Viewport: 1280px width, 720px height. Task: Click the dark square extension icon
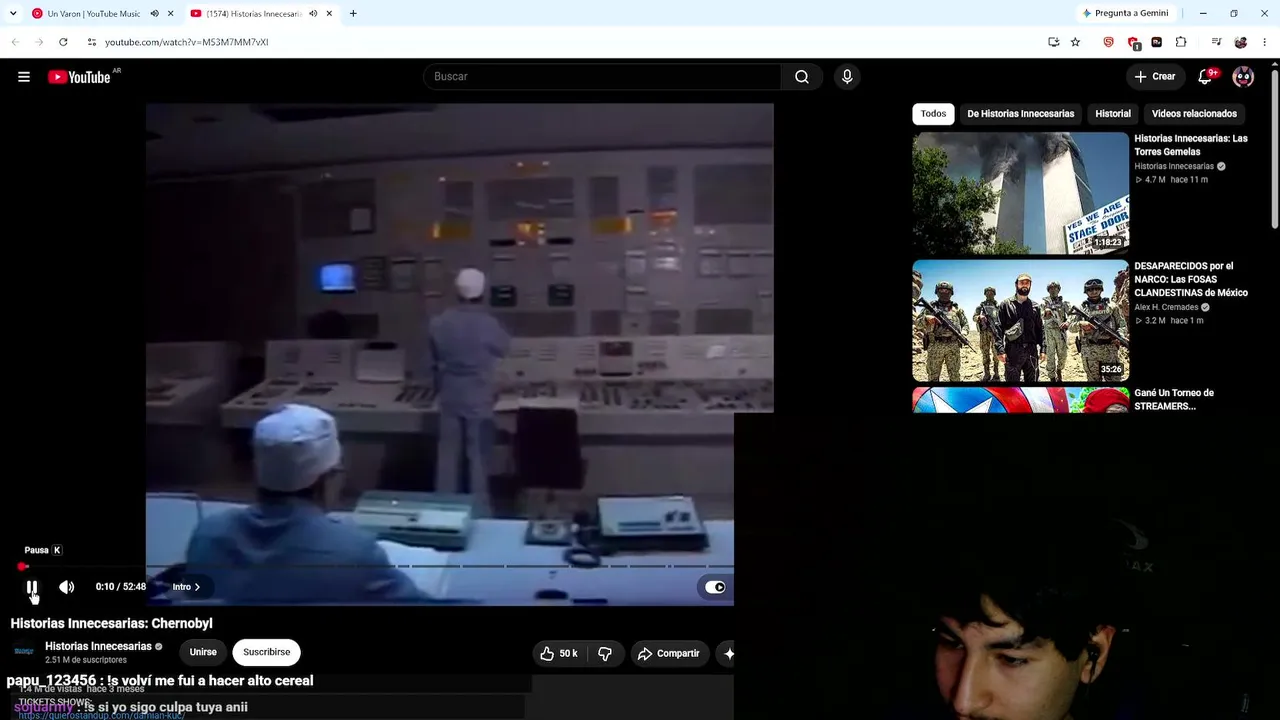(x=1157, y=42)
